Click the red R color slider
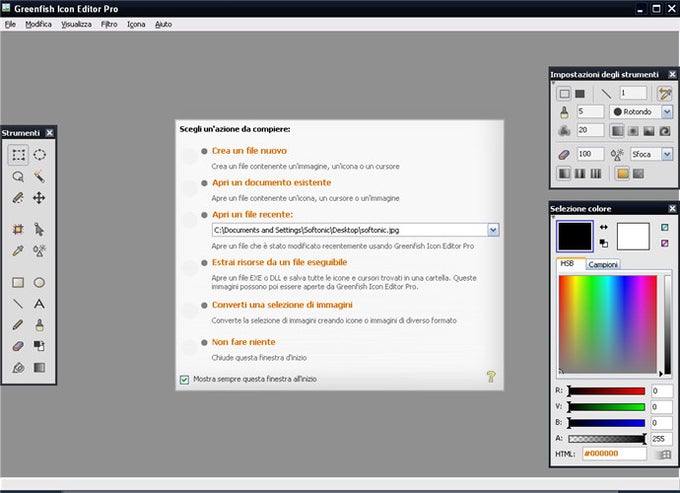This screenshot has height=493, width=680. (607, 391)
